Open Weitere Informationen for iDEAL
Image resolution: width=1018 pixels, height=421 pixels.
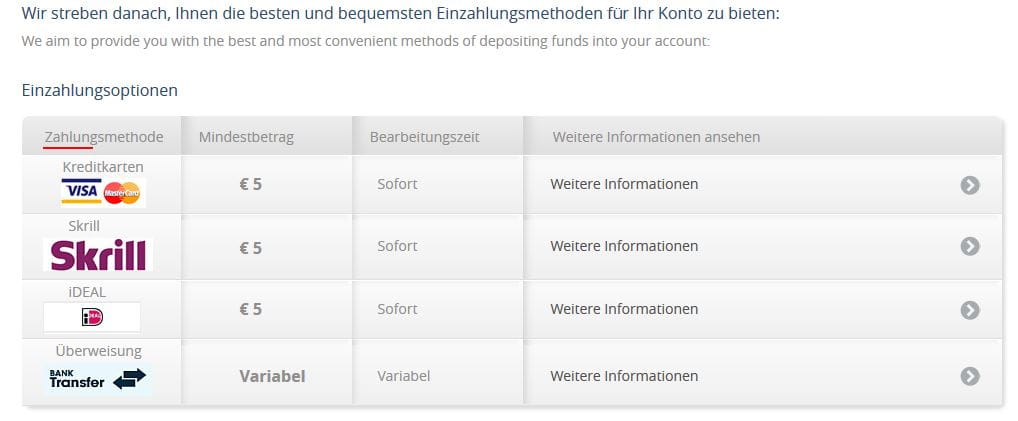624,309
